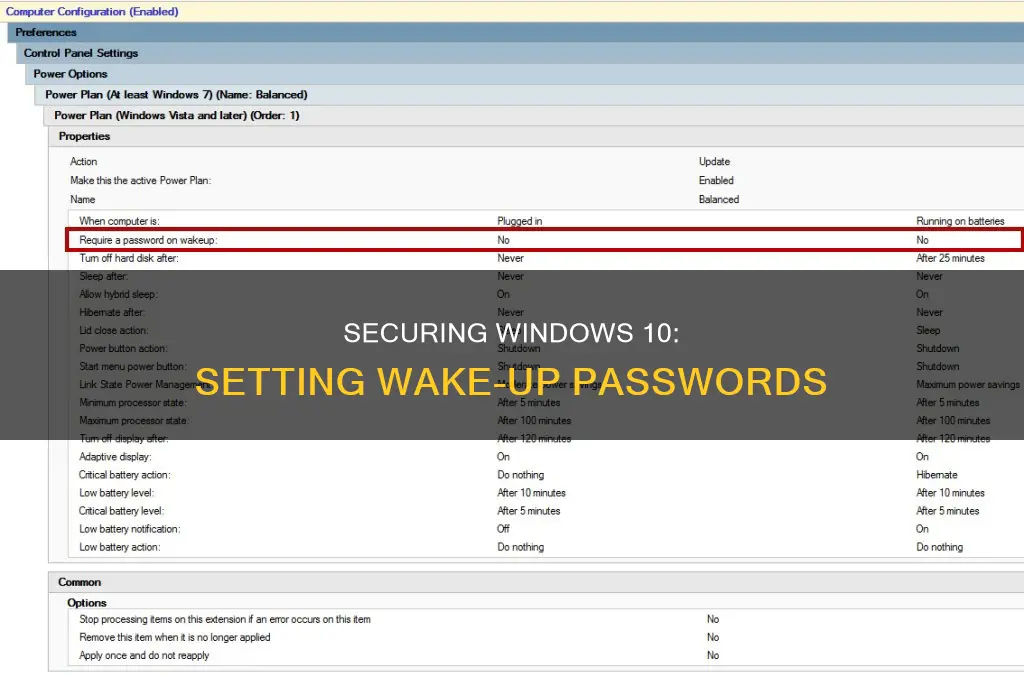This screenshot has height=677, width=1024.
Task: Select the Enabled value for active Power Plan
Action: (x=716, y=180)
